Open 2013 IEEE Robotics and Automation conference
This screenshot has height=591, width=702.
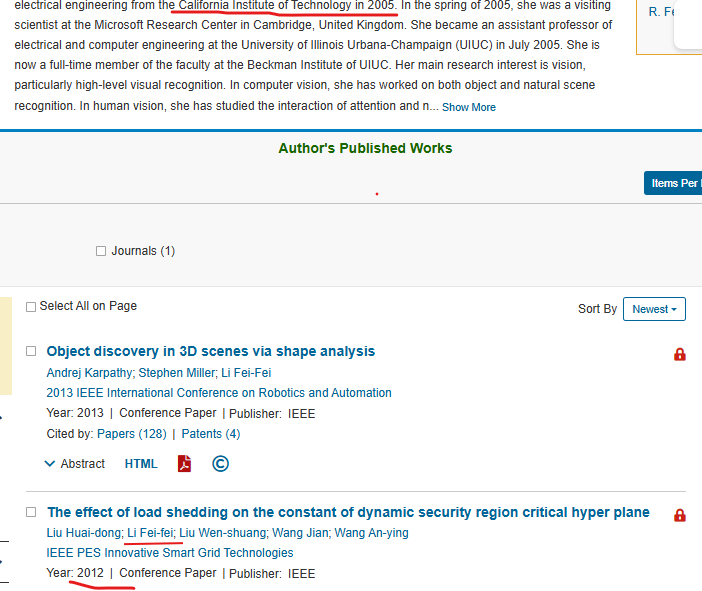[x=219, y=393]
